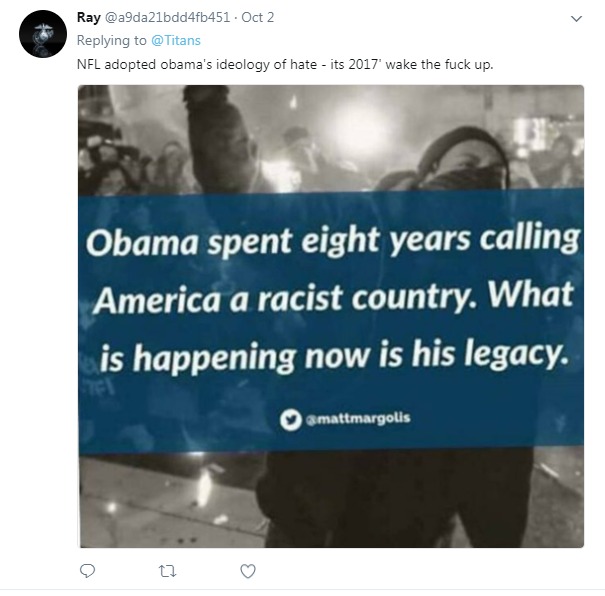Click the grayscale area below the blue banner
Screen dimensions: 605x596
330,500
